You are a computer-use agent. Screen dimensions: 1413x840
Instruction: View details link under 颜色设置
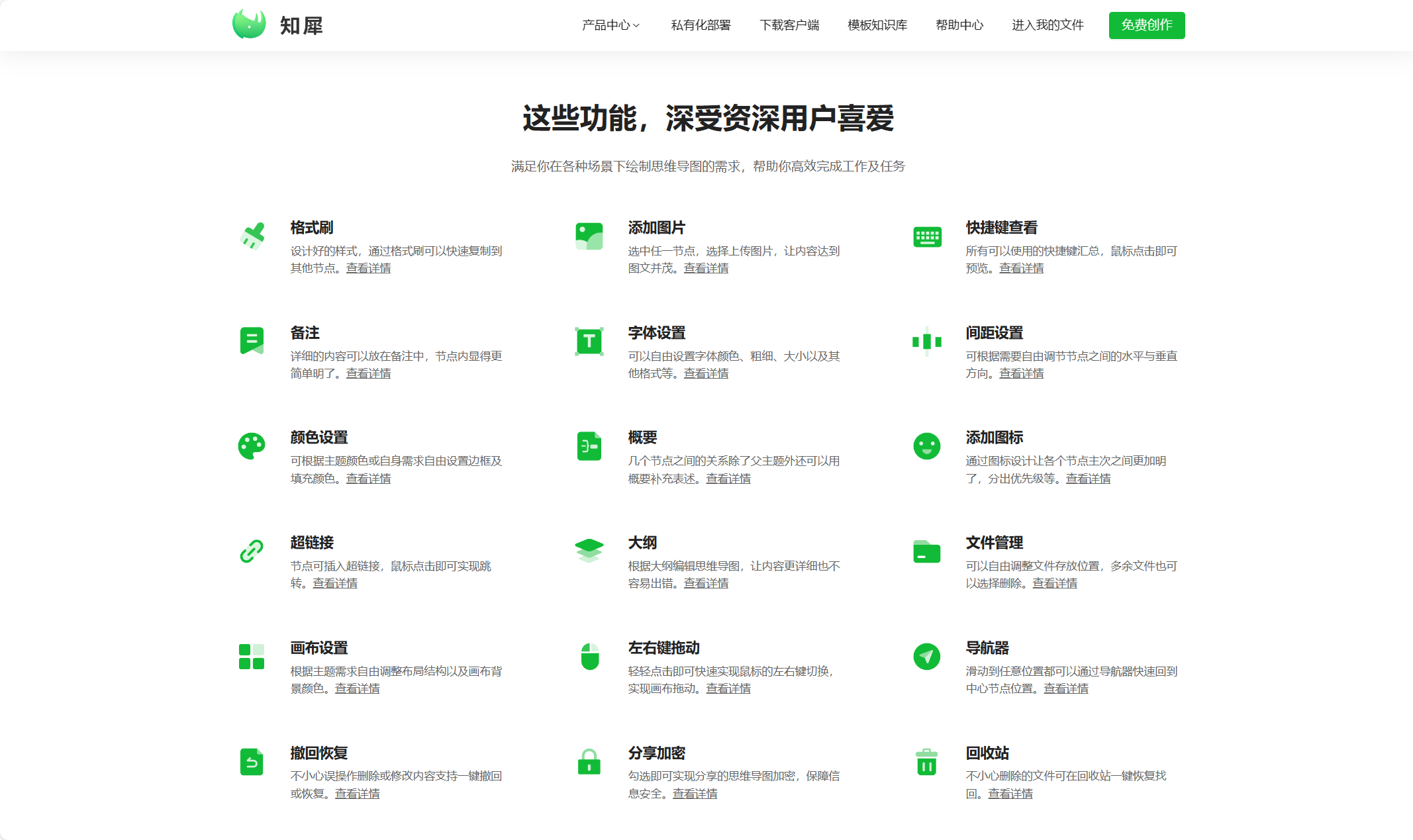point(368,479)
